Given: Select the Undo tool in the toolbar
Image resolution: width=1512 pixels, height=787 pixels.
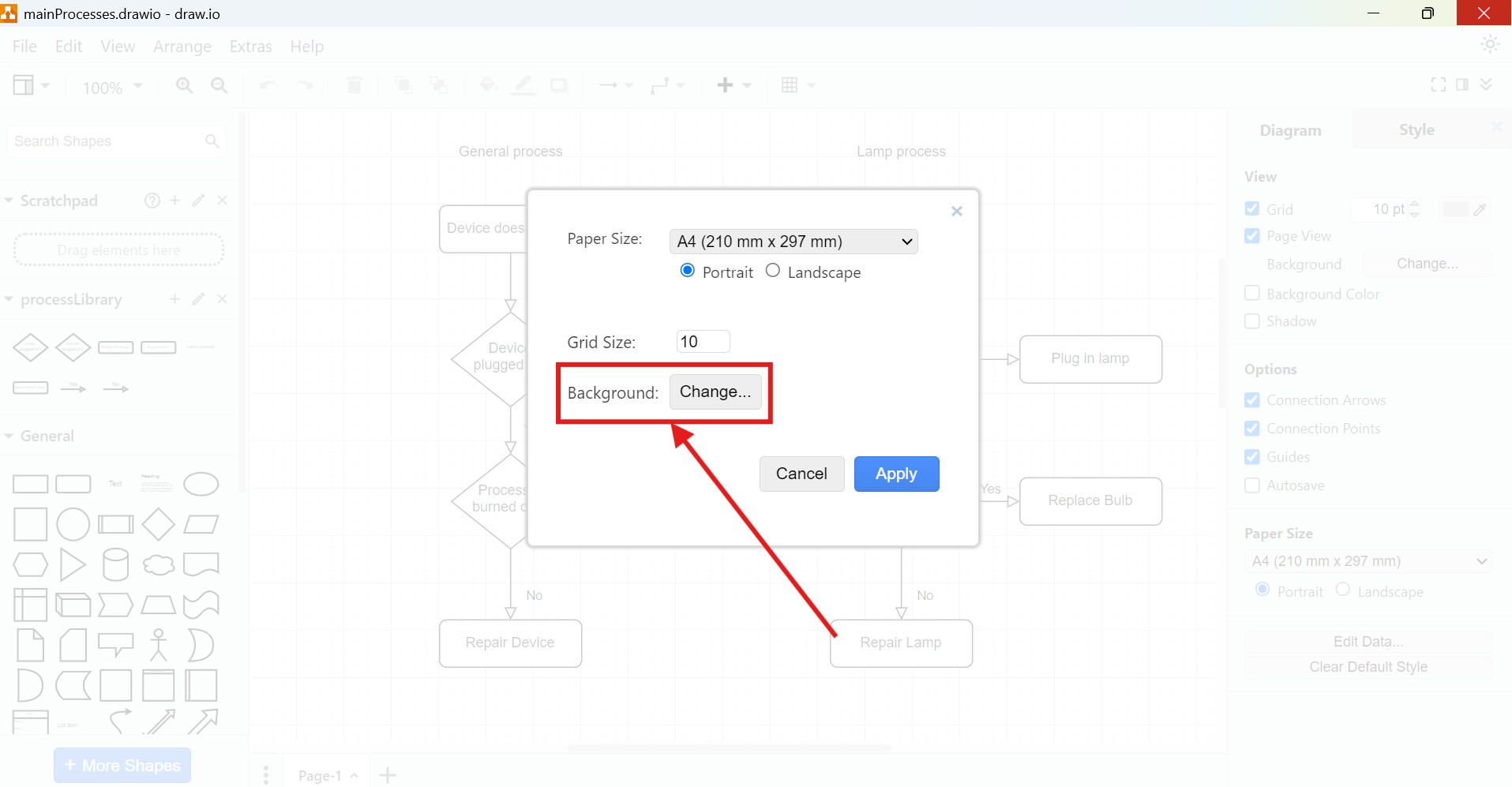Looking at the screenshot, I should 268,85.
